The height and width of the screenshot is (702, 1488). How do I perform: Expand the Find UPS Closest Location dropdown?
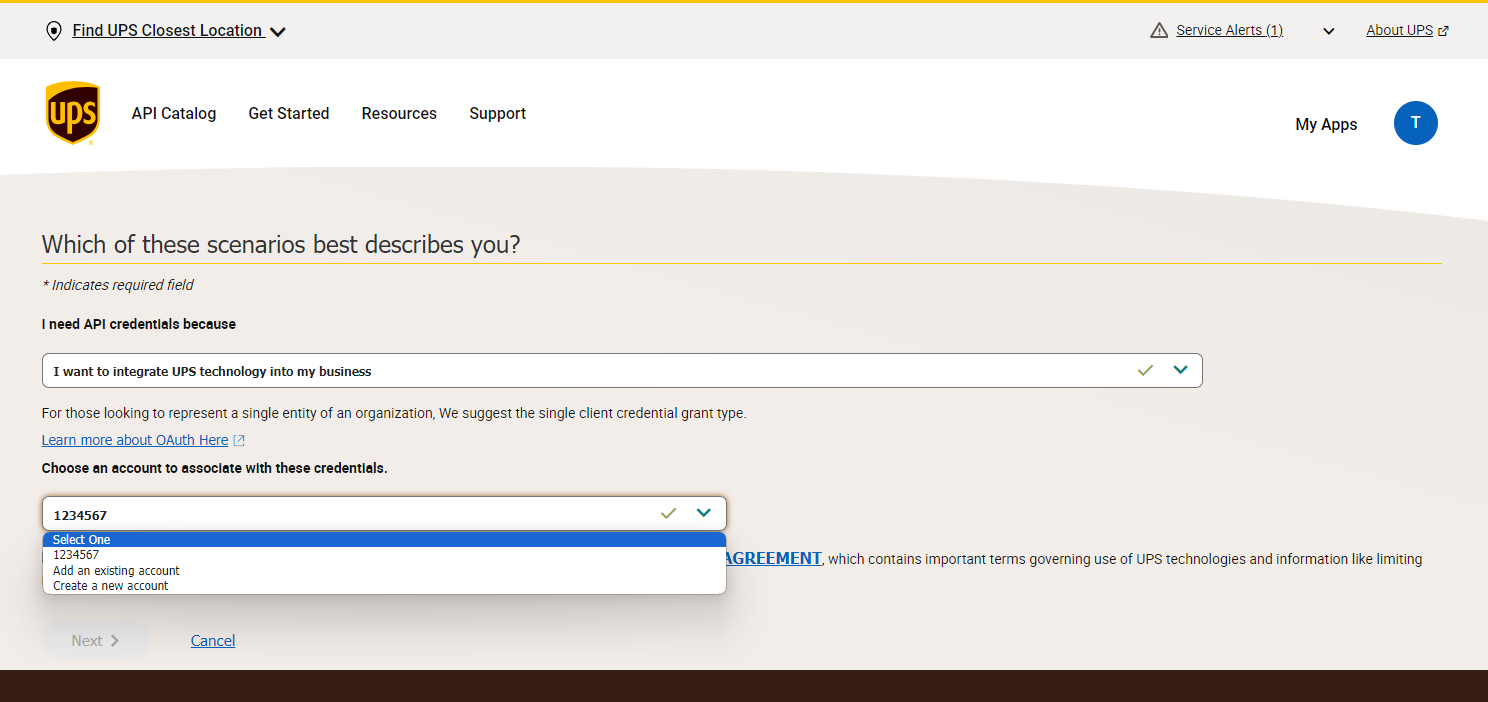[x=277, y=31]
